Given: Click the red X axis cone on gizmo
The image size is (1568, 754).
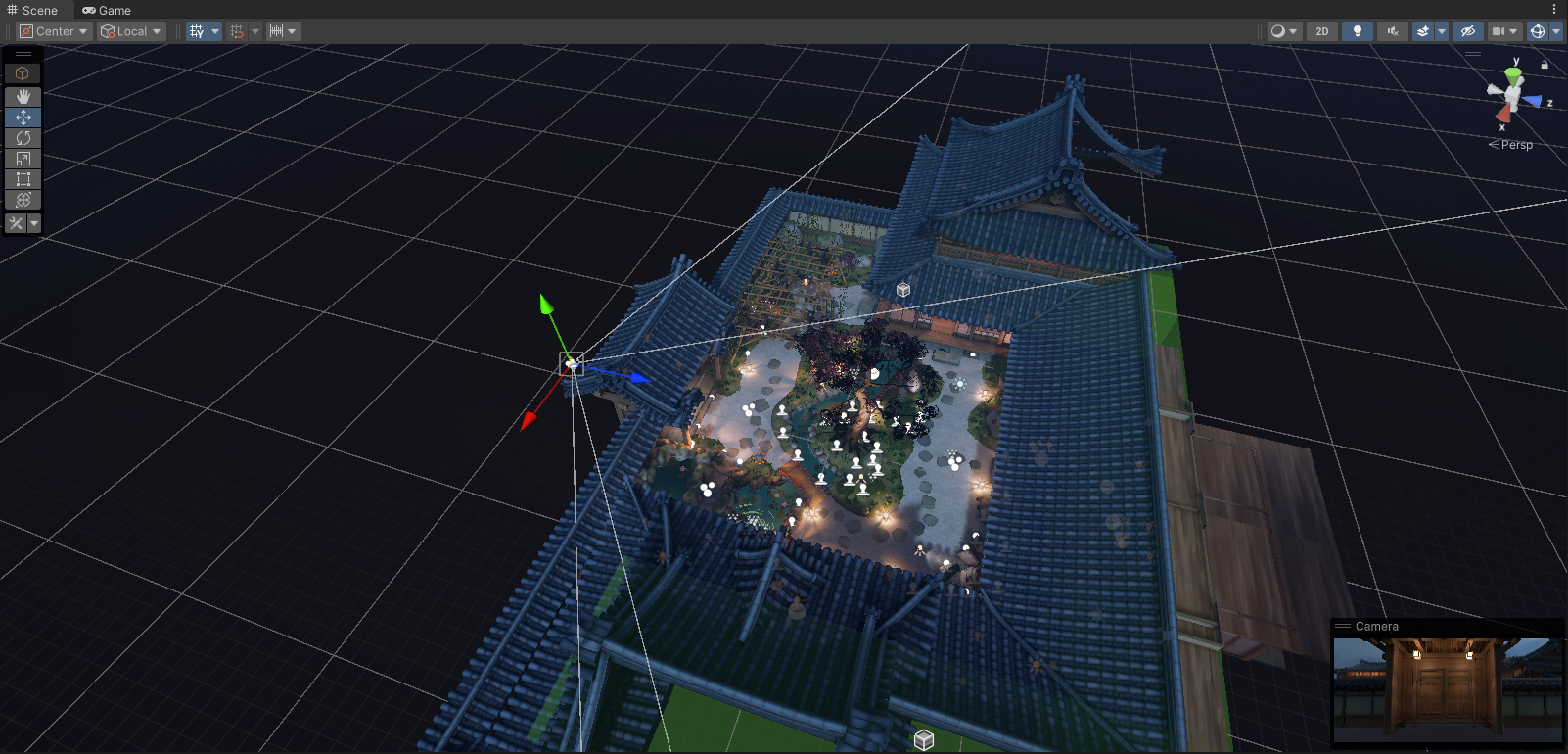Looking at the screenshot, I should (x=1503, y=114).
